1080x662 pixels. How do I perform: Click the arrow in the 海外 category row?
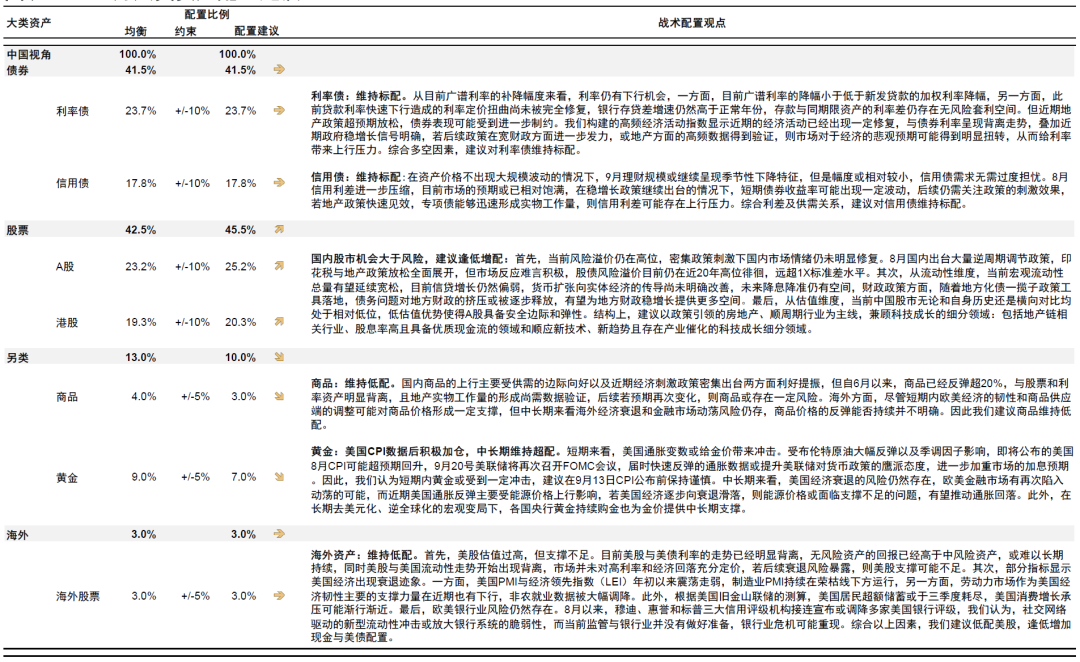coord(279,534)
